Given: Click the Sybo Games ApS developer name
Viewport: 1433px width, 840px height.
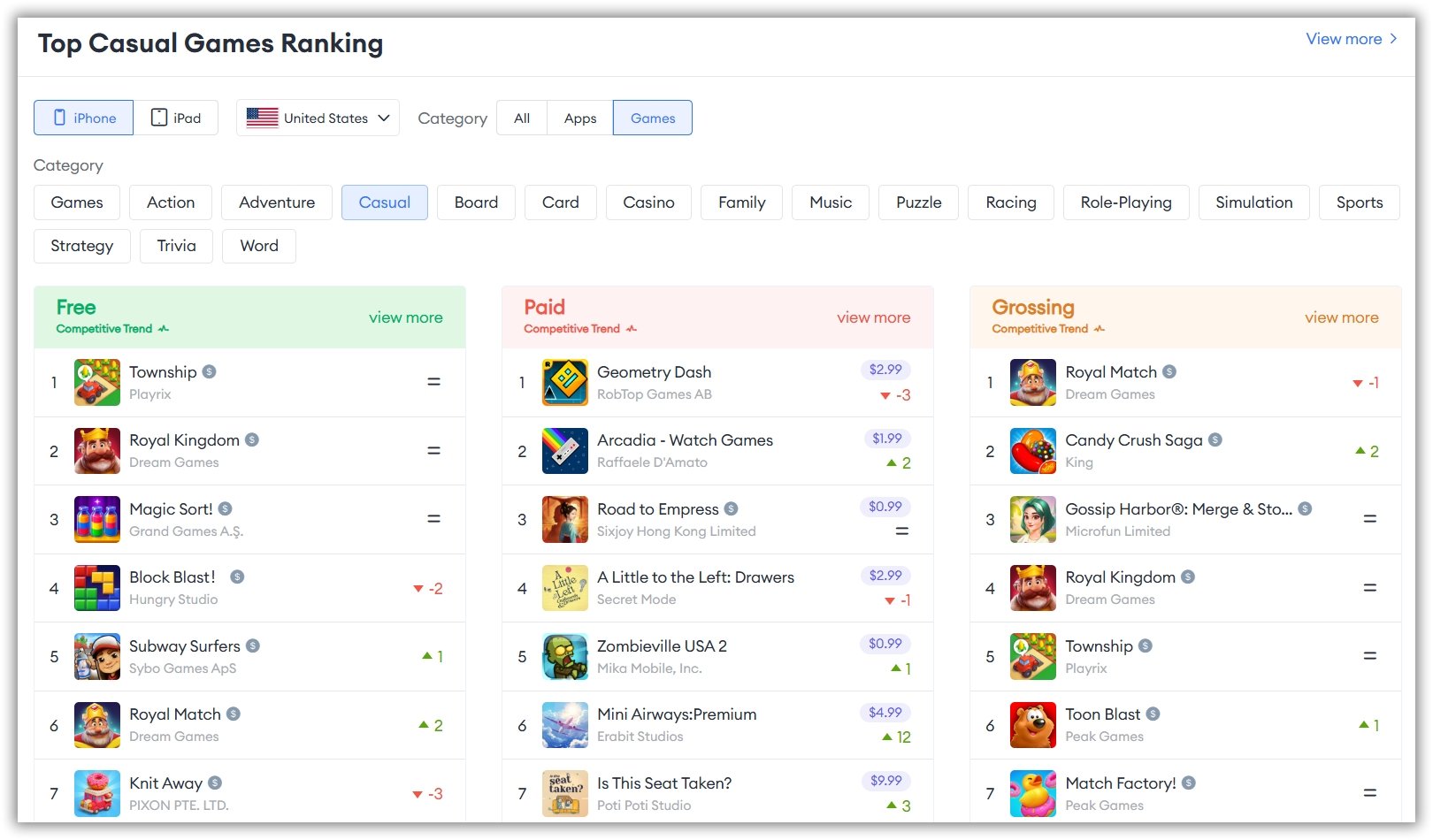Looking at the screenshot, I should [183, 668].
